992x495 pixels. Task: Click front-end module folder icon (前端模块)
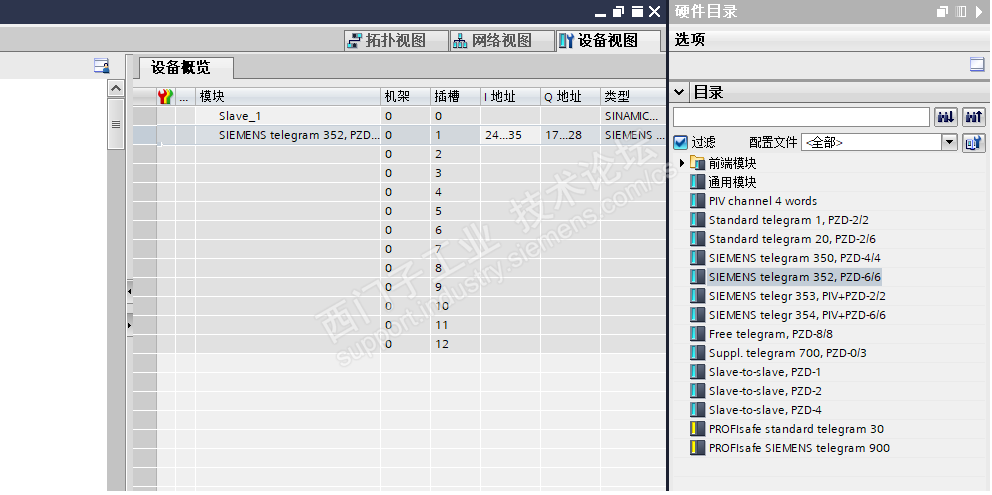pos(698,163)
